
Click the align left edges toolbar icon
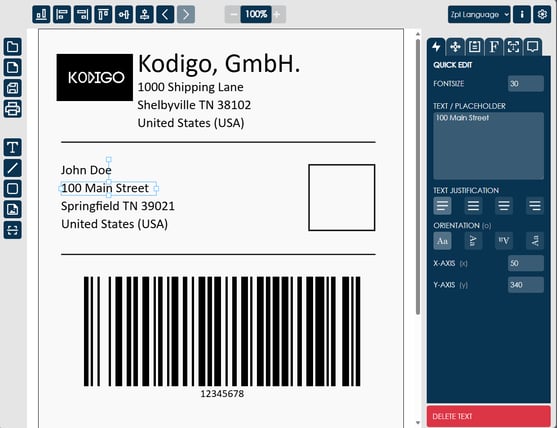[x=62, y=15]
